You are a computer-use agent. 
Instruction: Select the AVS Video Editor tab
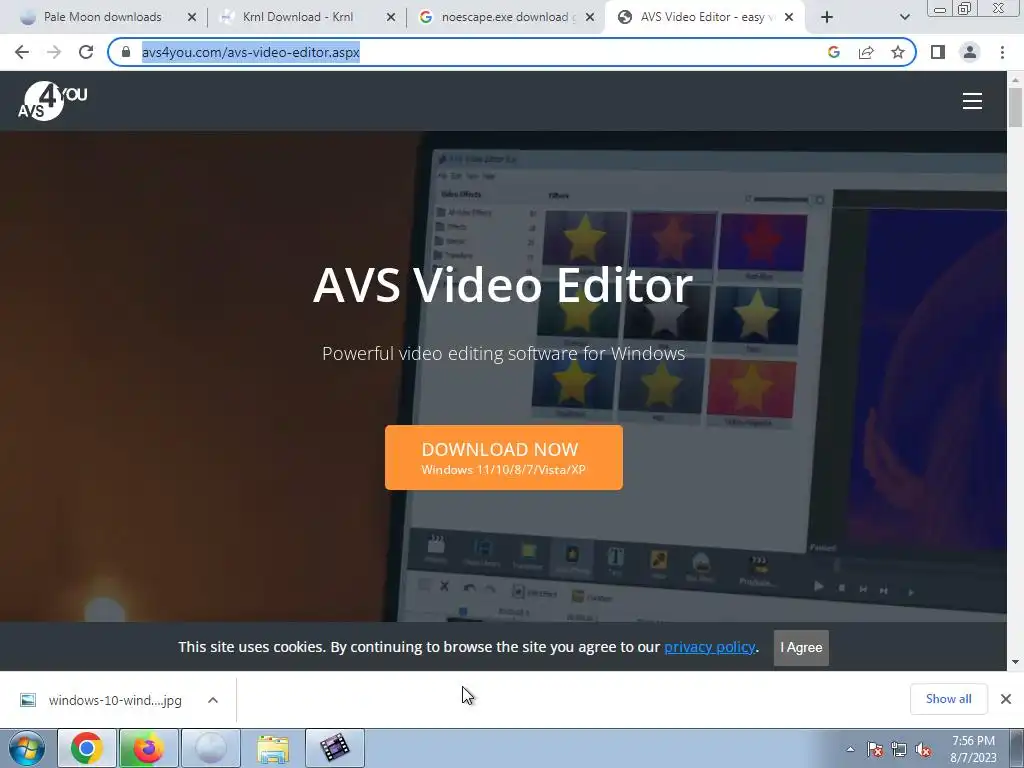click(705, 17)
